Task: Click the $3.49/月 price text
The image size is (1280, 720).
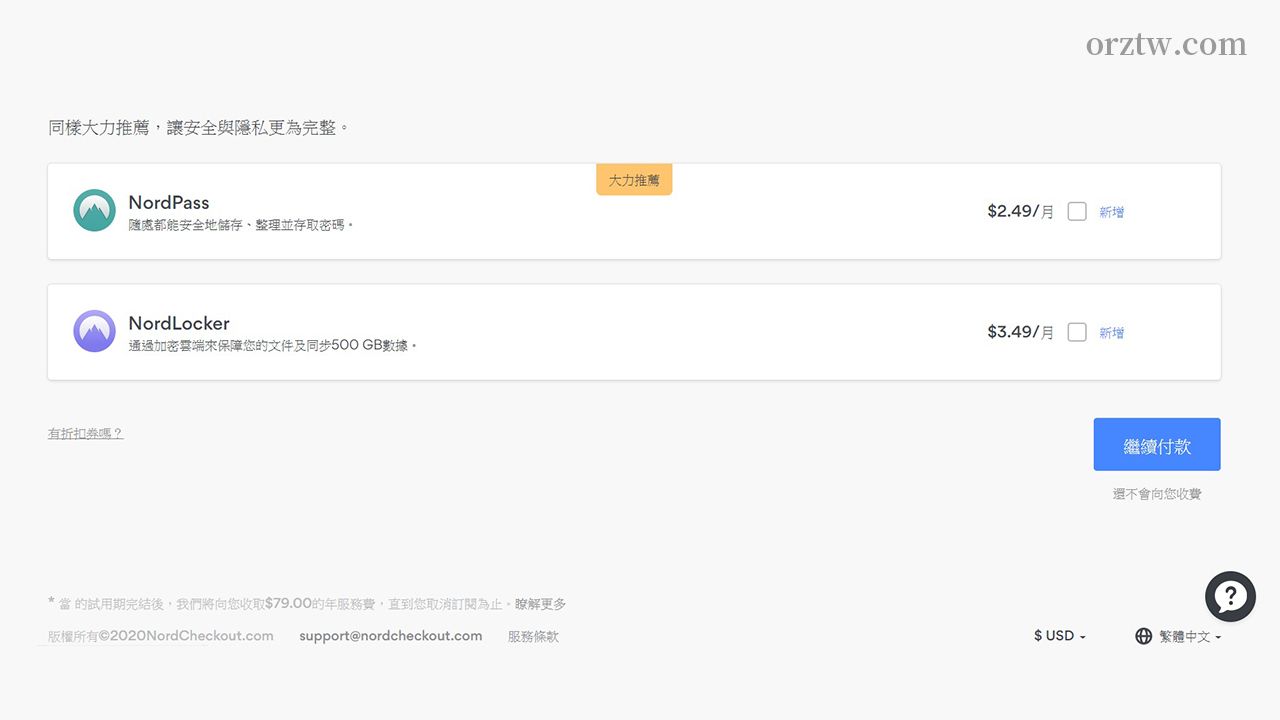Action: click(x=1021, y=332)
